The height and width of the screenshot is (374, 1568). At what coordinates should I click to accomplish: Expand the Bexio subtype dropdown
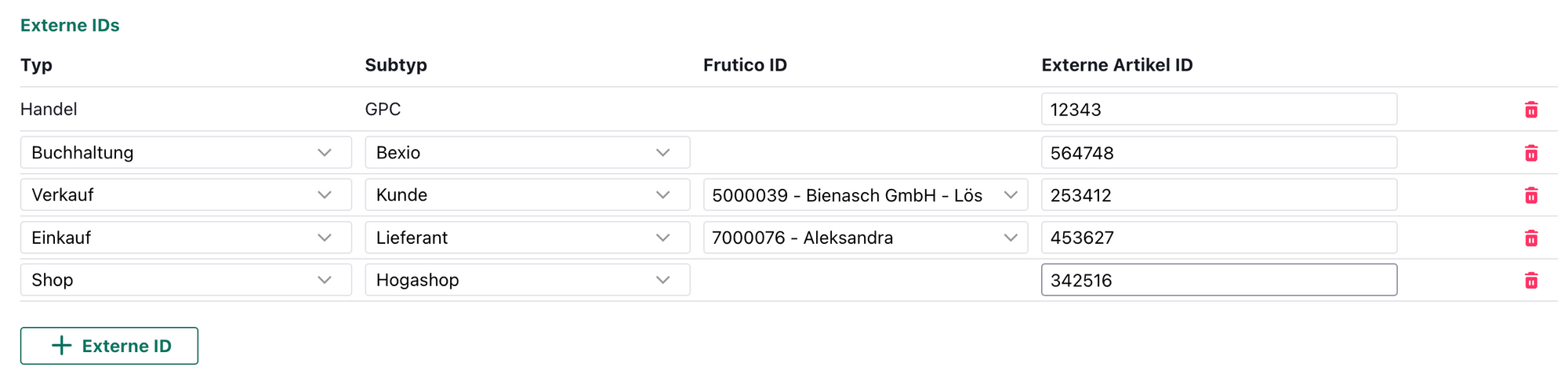click(527, 153)
